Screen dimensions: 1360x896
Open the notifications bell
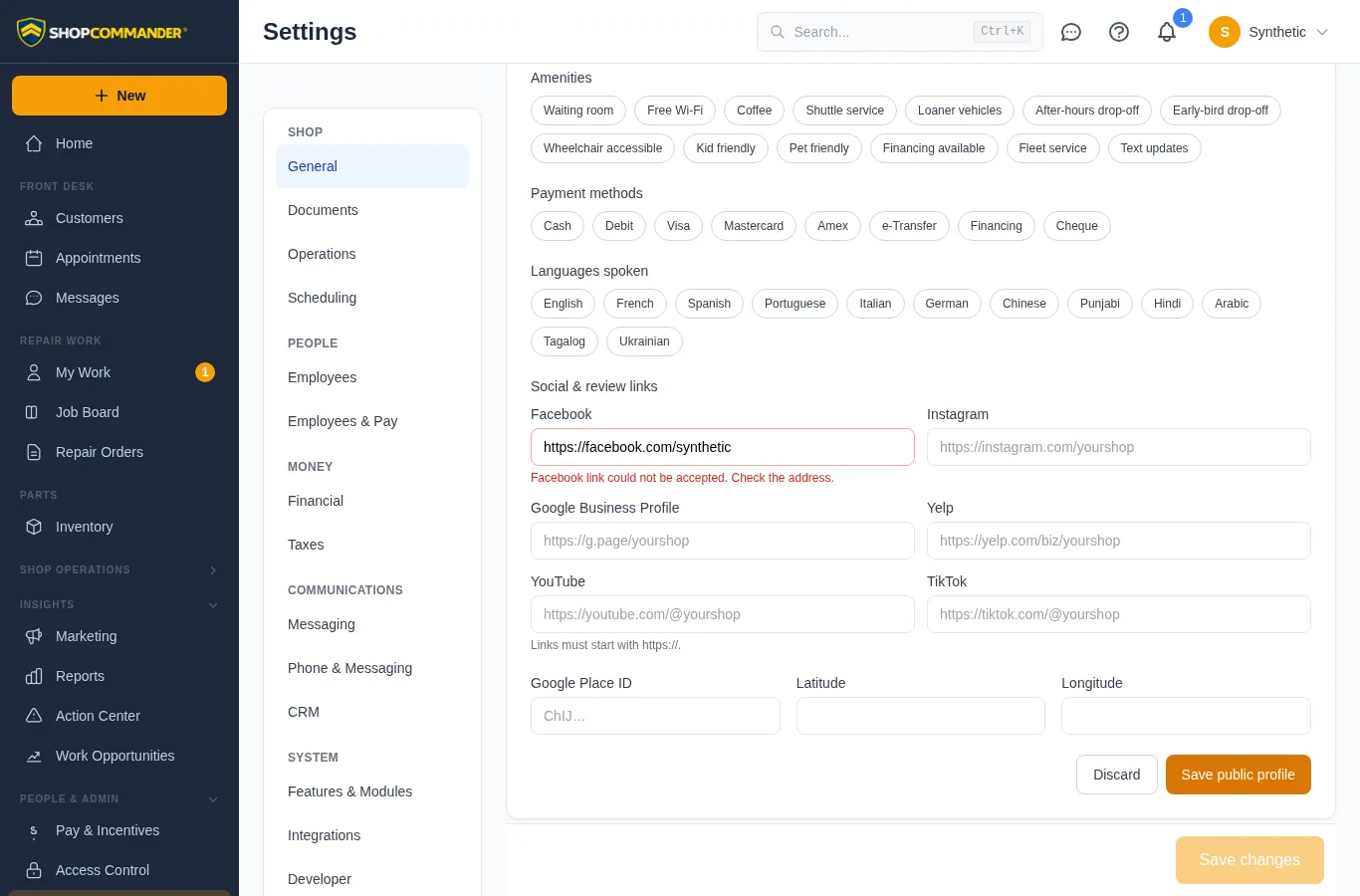click(1167, 32)
